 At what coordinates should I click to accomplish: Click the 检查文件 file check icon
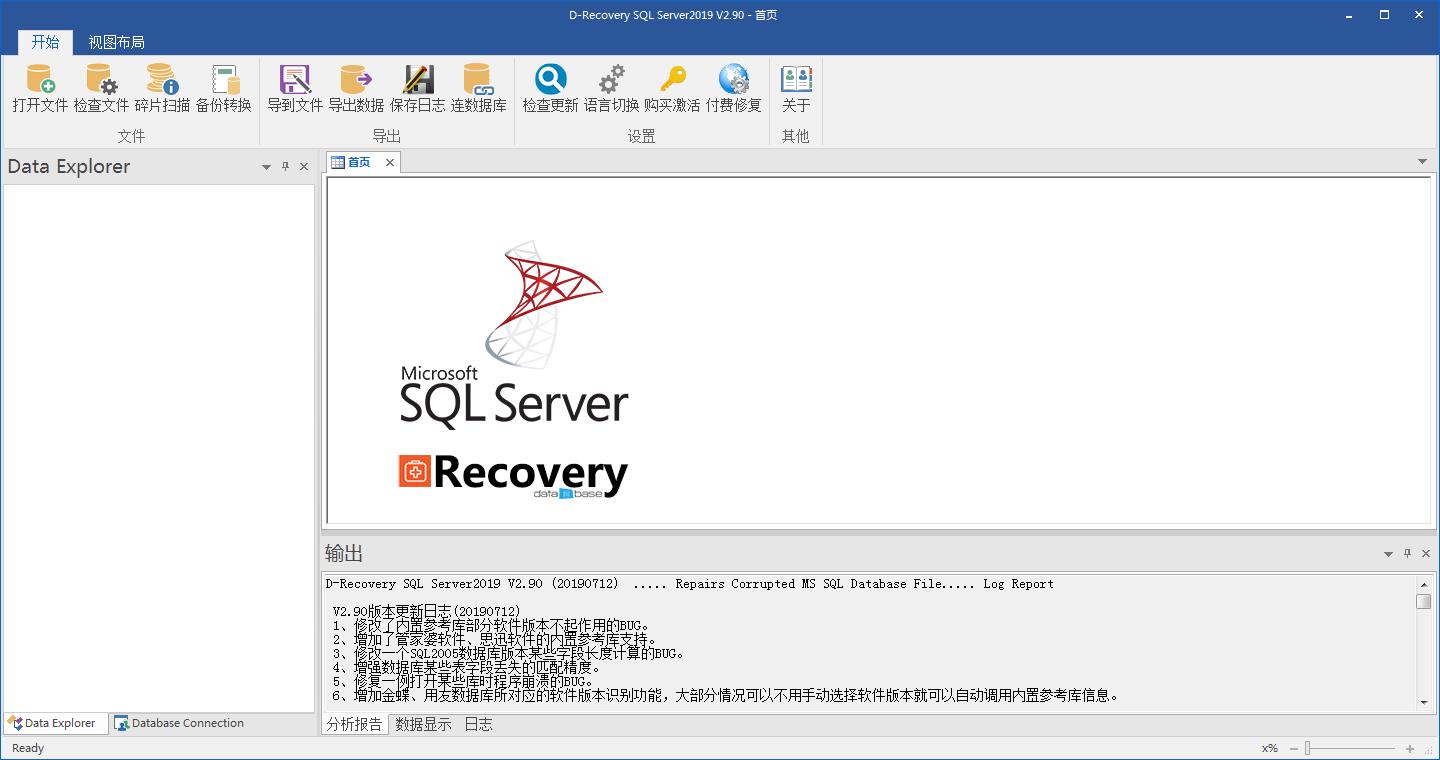click(100, 88)
